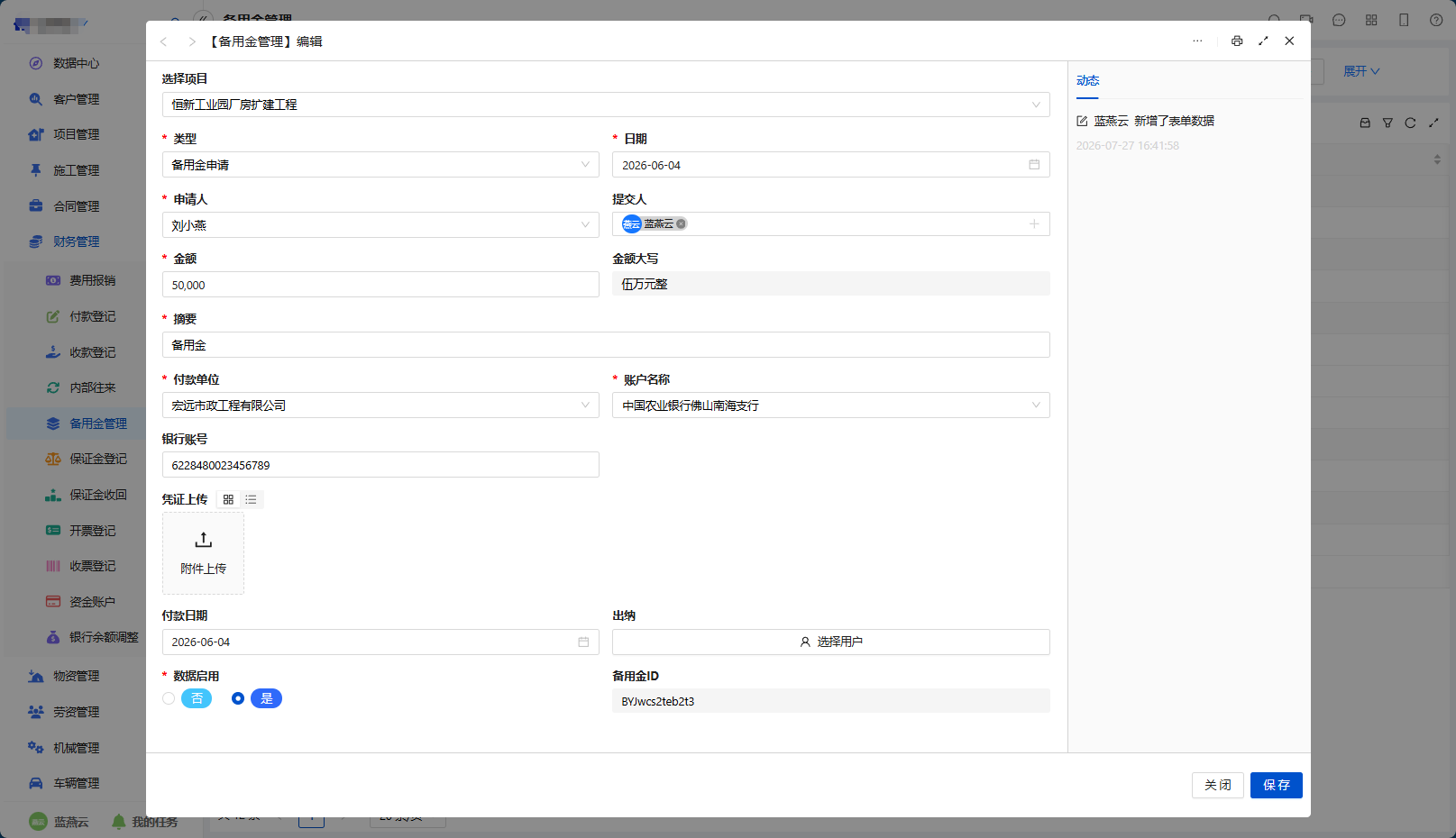Viewport: 1456px width, 838px height.
Task: Open 资金账户 in the sidebar
Action: (x=92, y=602)
